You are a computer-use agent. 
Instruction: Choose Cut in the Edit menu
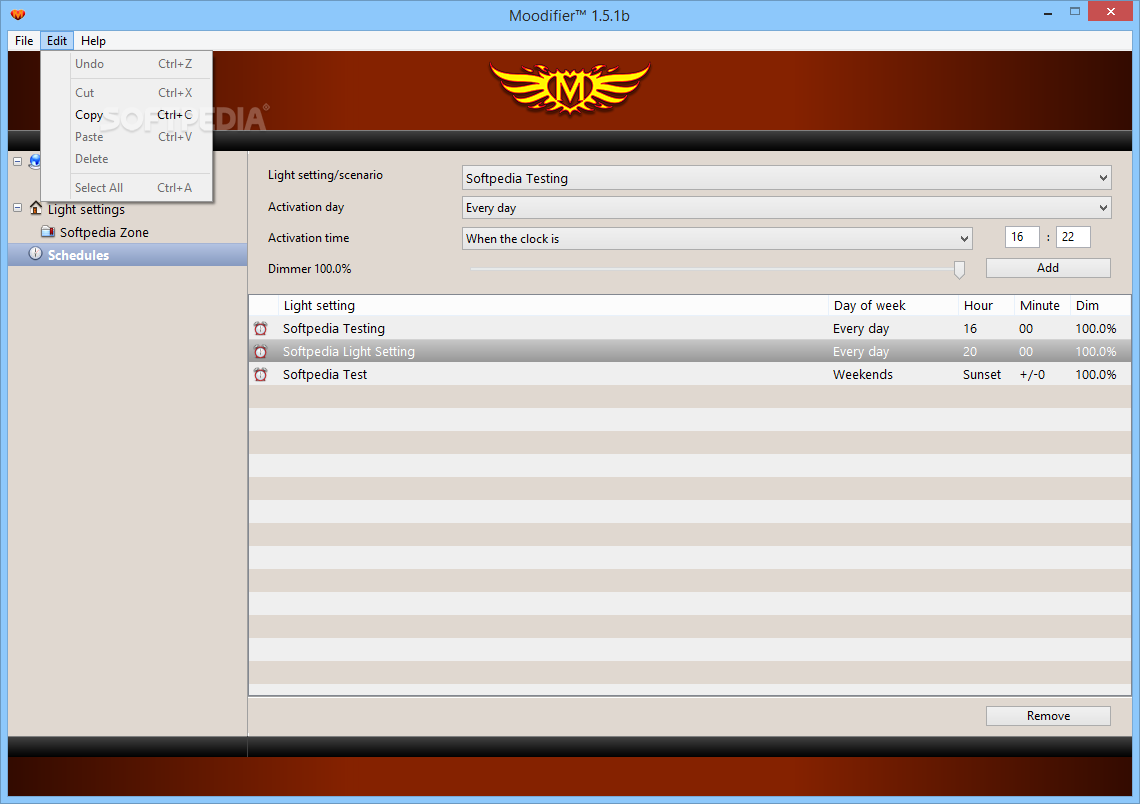click(127, 93)
